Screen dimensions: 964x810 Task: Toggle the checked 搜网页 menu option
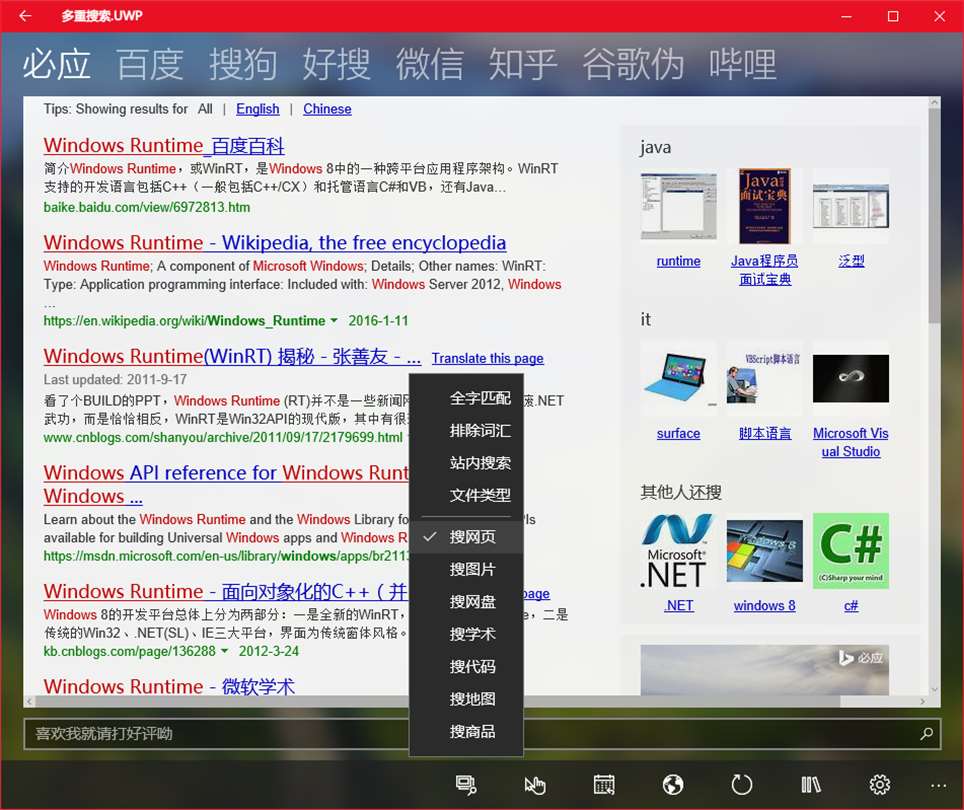coord(466,537)
